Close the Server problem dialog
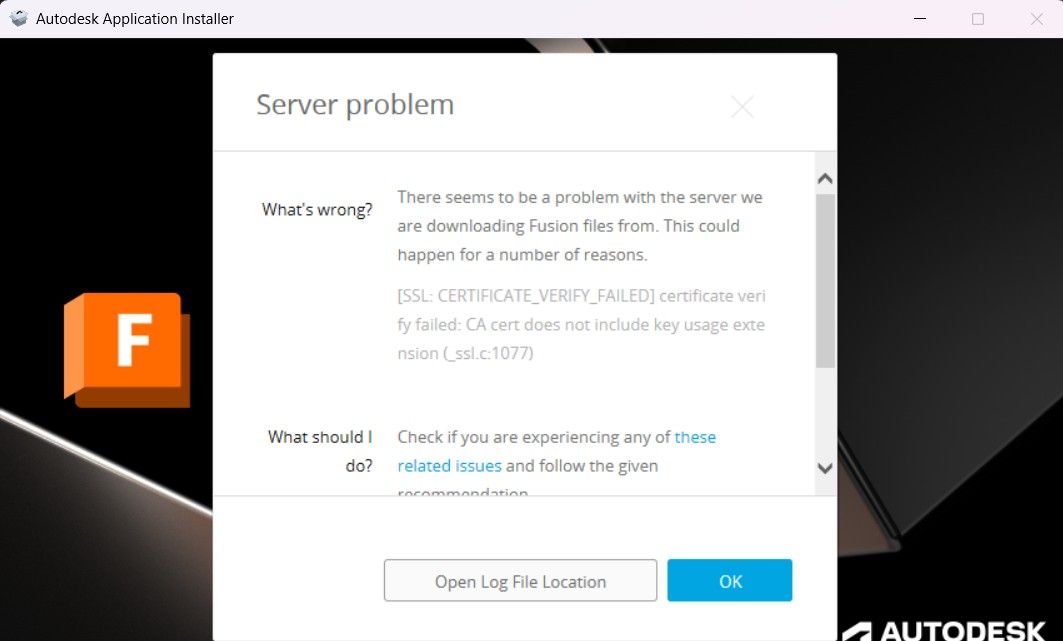 click(x=742, y=106)
